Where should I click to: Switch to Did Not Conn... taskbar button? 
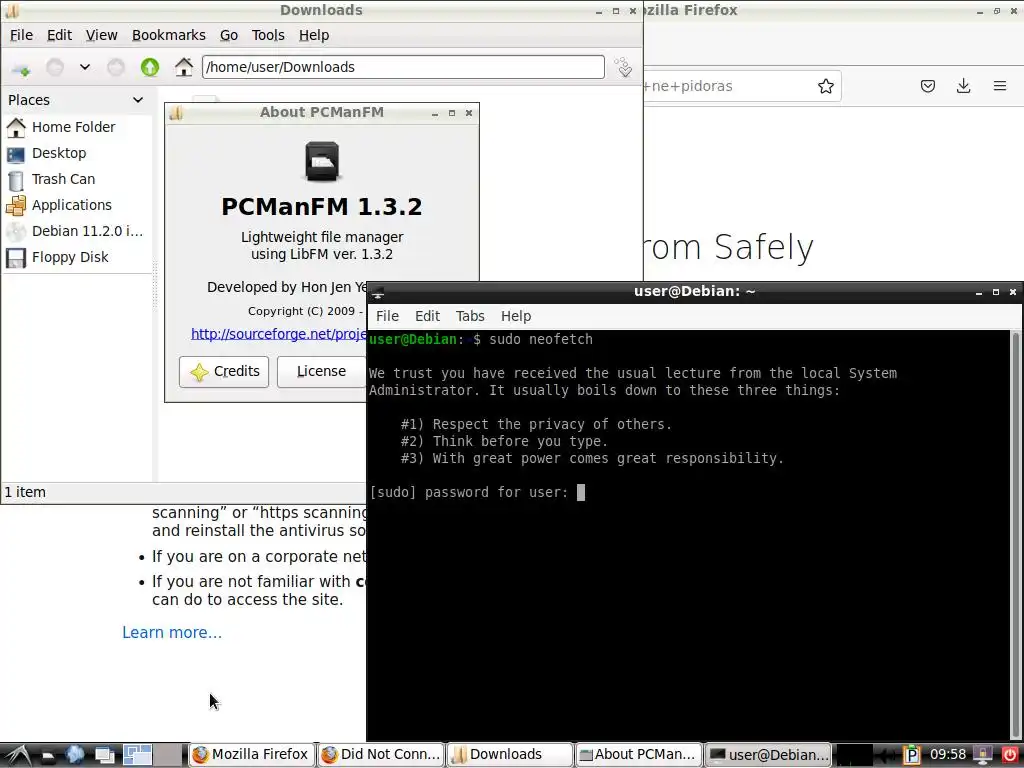click(x=381, y=754)
